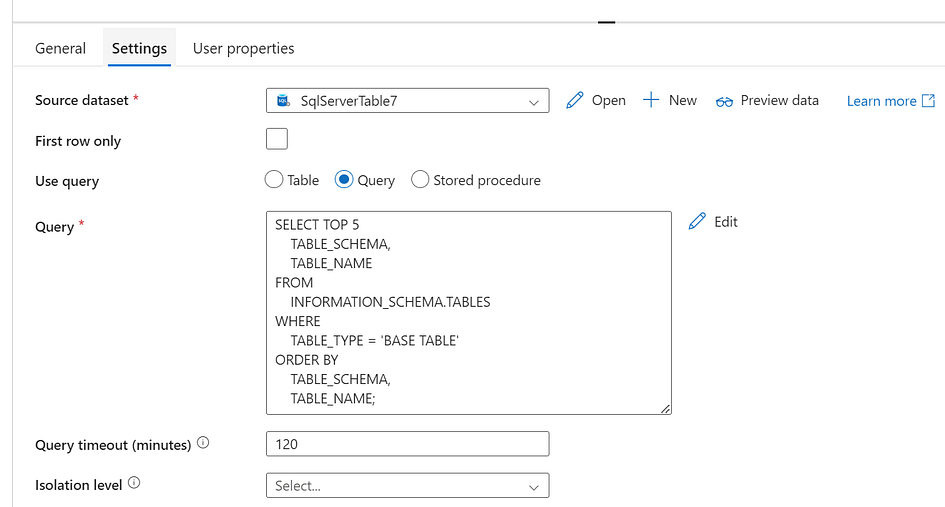This screenshot has width=945, height=507.
Task: Click the external link icon beside Learn more
Action: (929, 101)
